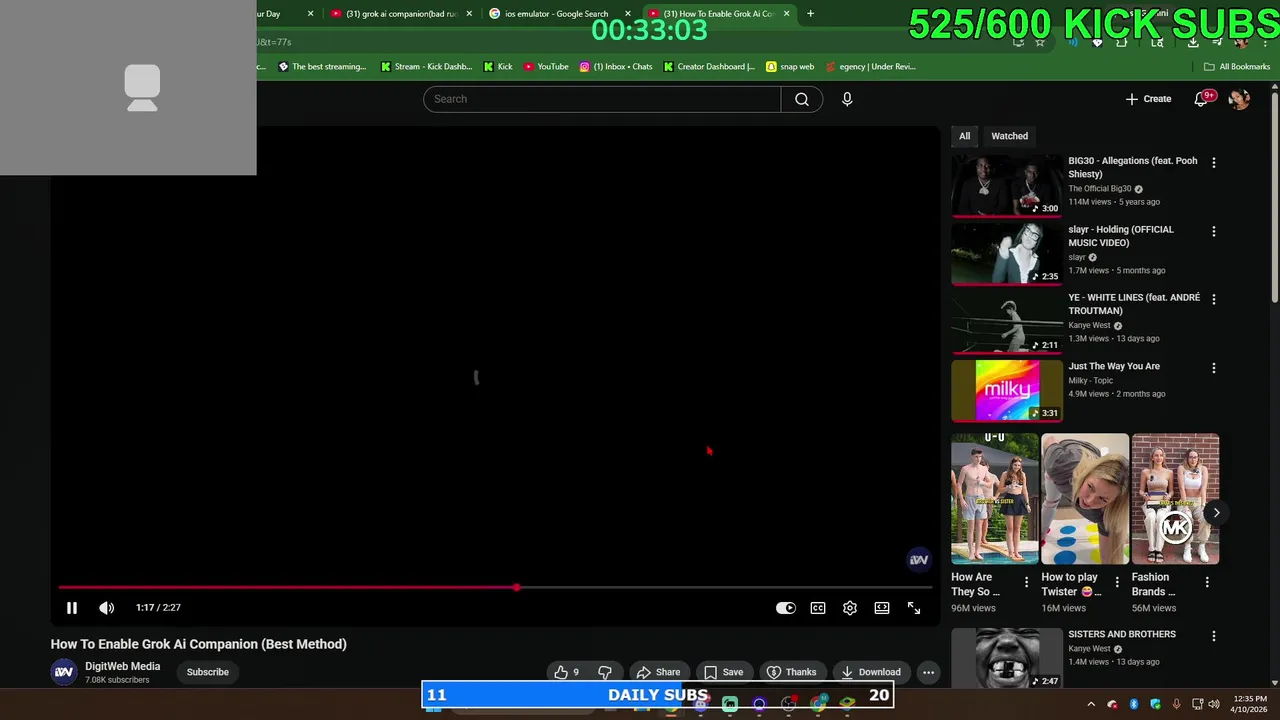Viewport: 1280px width, 720px height.
Task: Open the YE - WHITE LINES title link
Action: click(1134, 304)
